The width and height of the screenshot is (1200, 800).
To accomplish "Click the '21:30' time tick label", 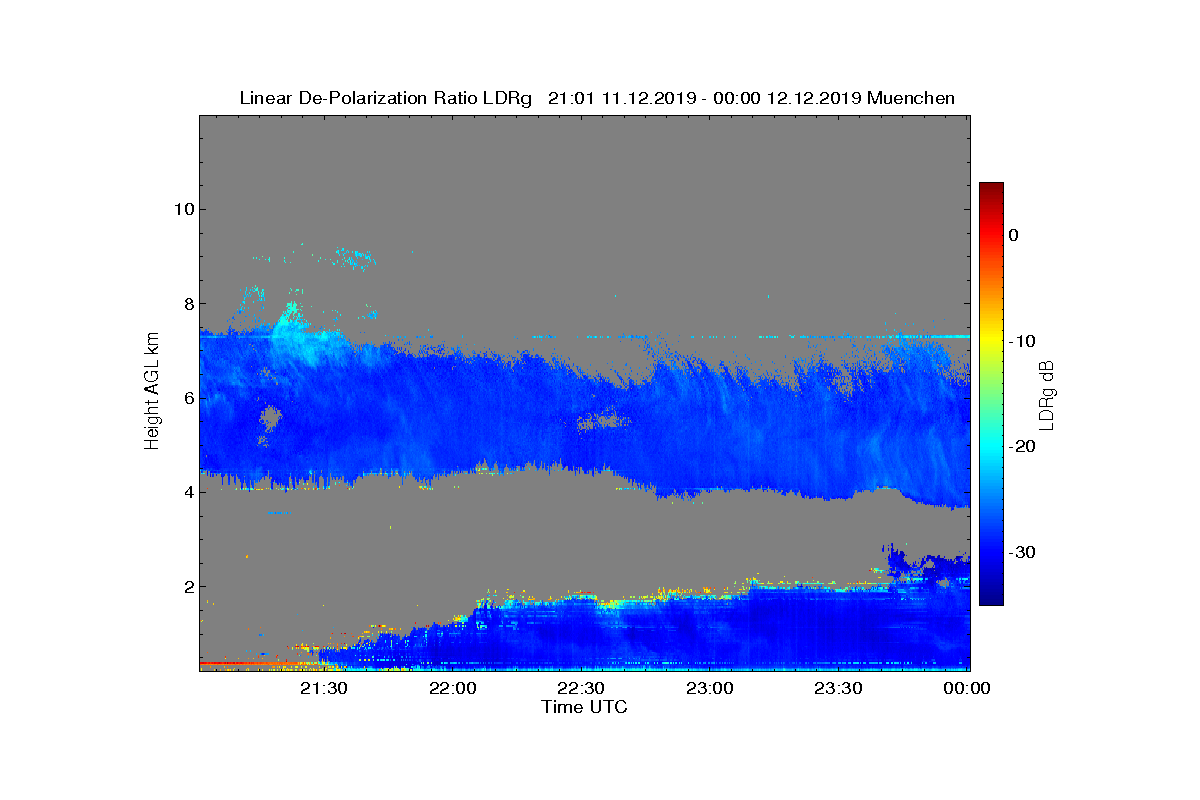I will (x=324, y=689).
